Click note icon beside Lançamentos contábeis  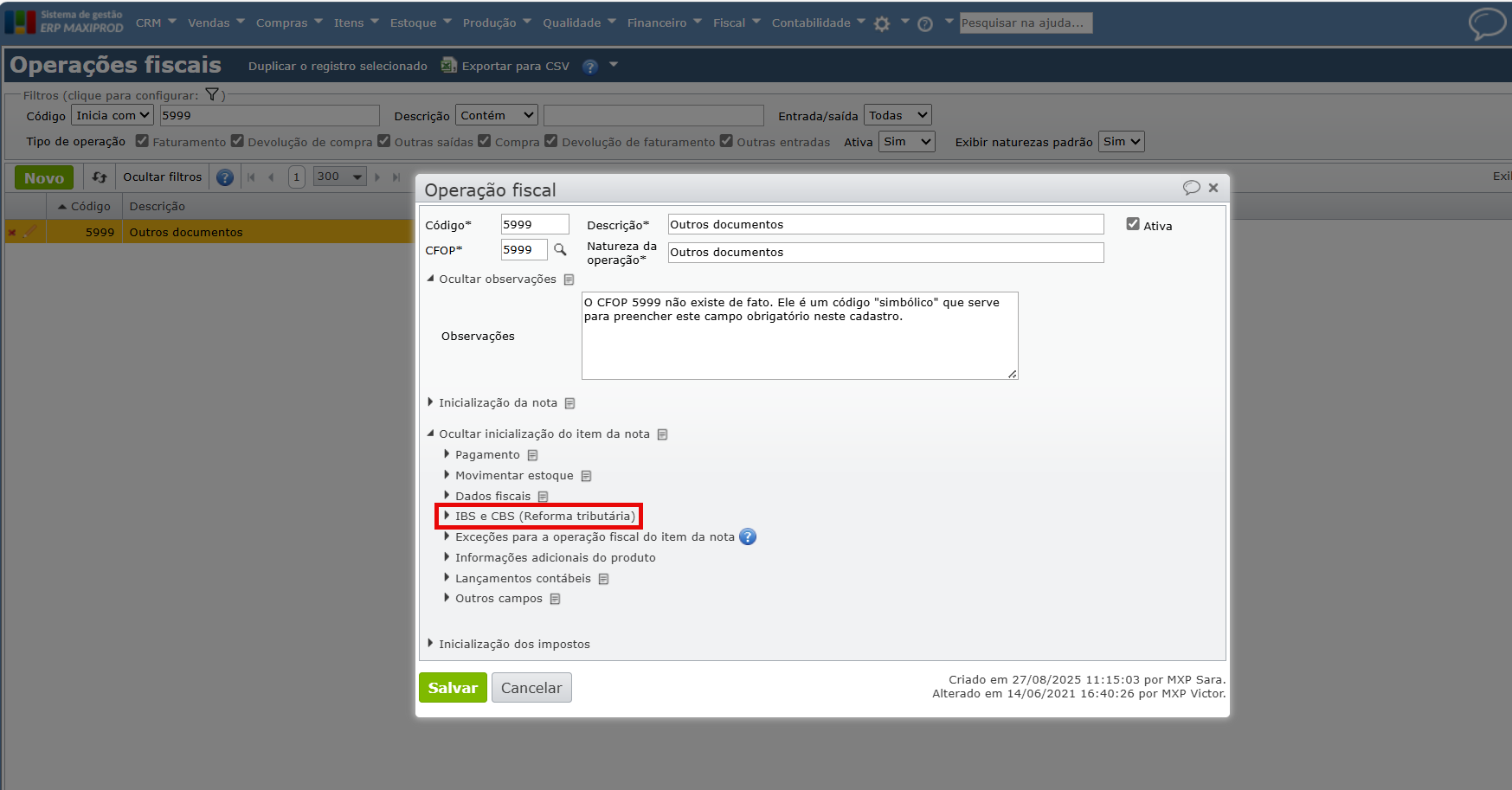click(603, 579)
